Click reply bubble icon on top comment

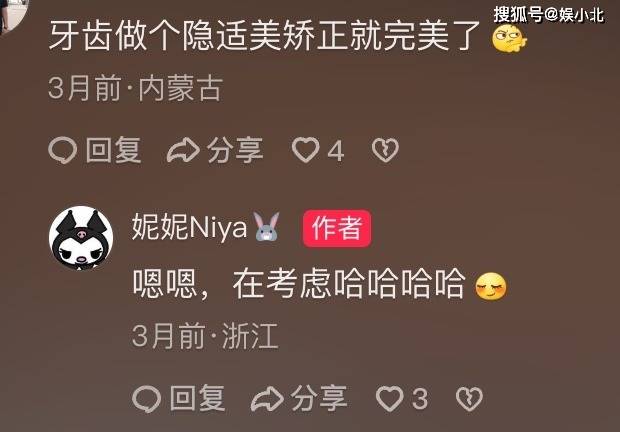[62, 150]
